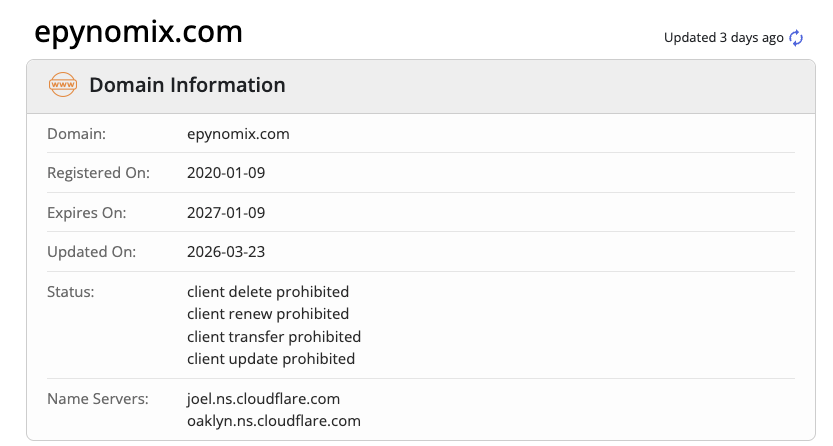Click the "Domain:" field label
The width and height of the screenshot is (833, 446).
[x=76, y=133]
